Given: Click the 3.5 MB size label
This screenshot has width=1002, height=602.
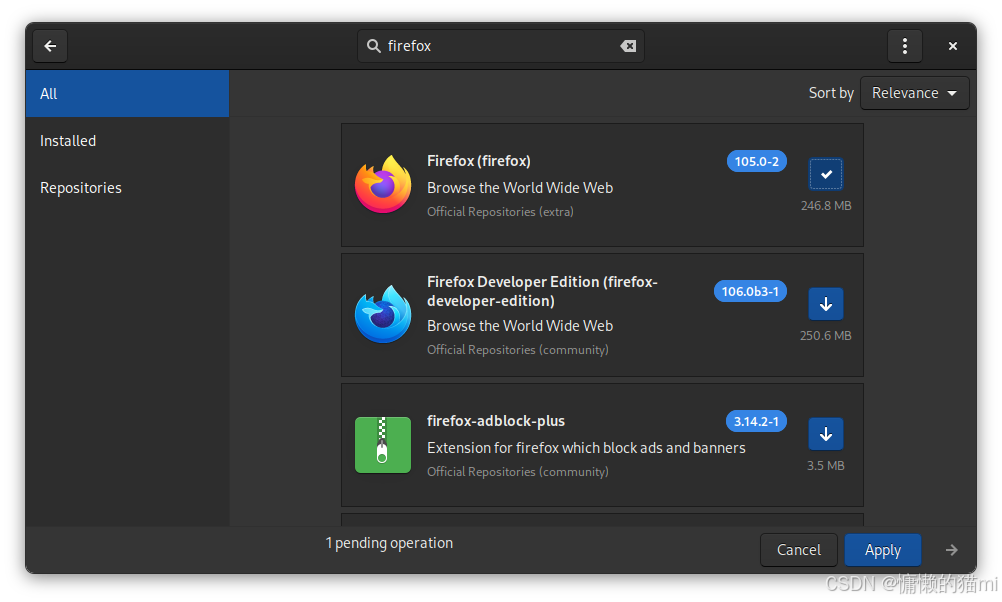Looking at the screenshot, I should tap(826, 466).
